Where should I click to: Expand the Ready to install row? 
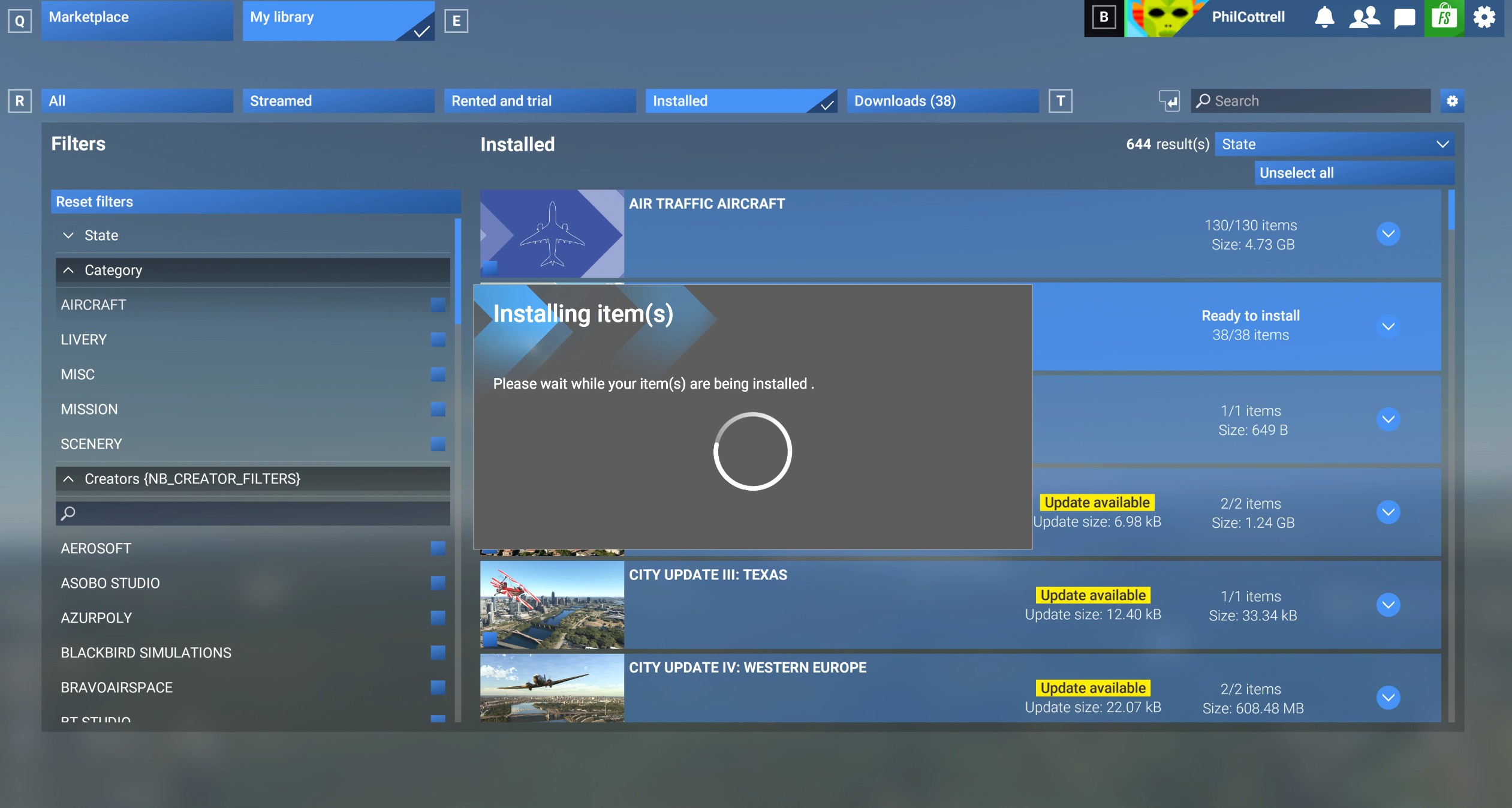[1388, 326]
